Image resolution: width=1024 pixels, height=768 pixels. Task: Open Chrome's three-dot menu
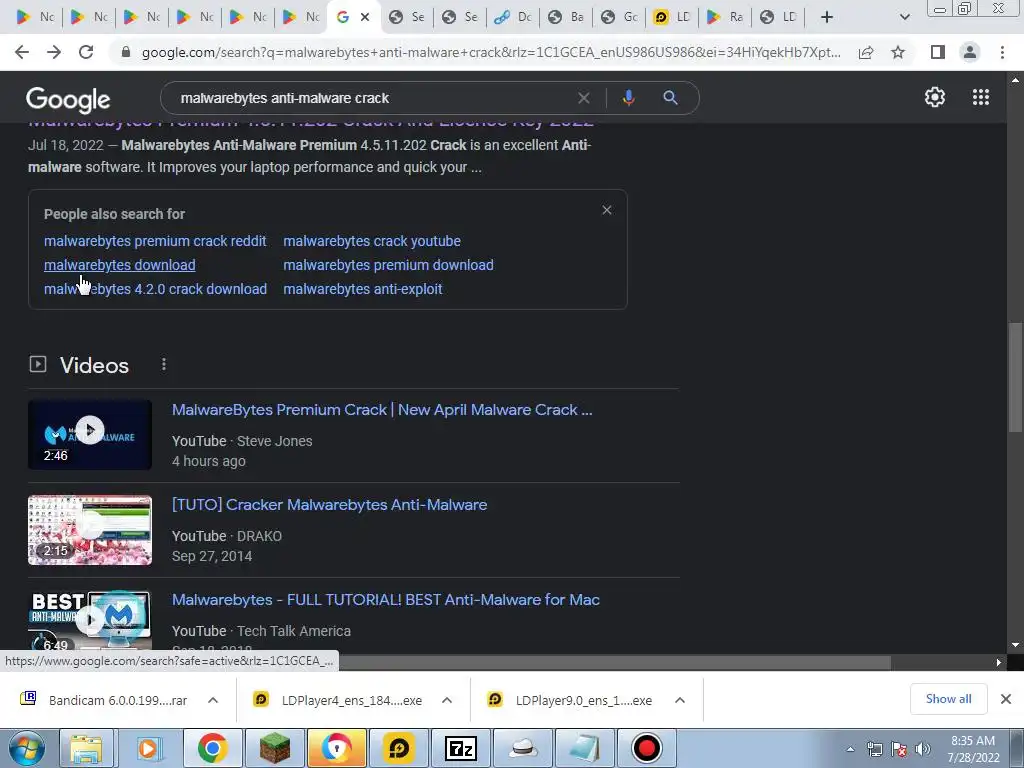click(x=1002, y=52)
